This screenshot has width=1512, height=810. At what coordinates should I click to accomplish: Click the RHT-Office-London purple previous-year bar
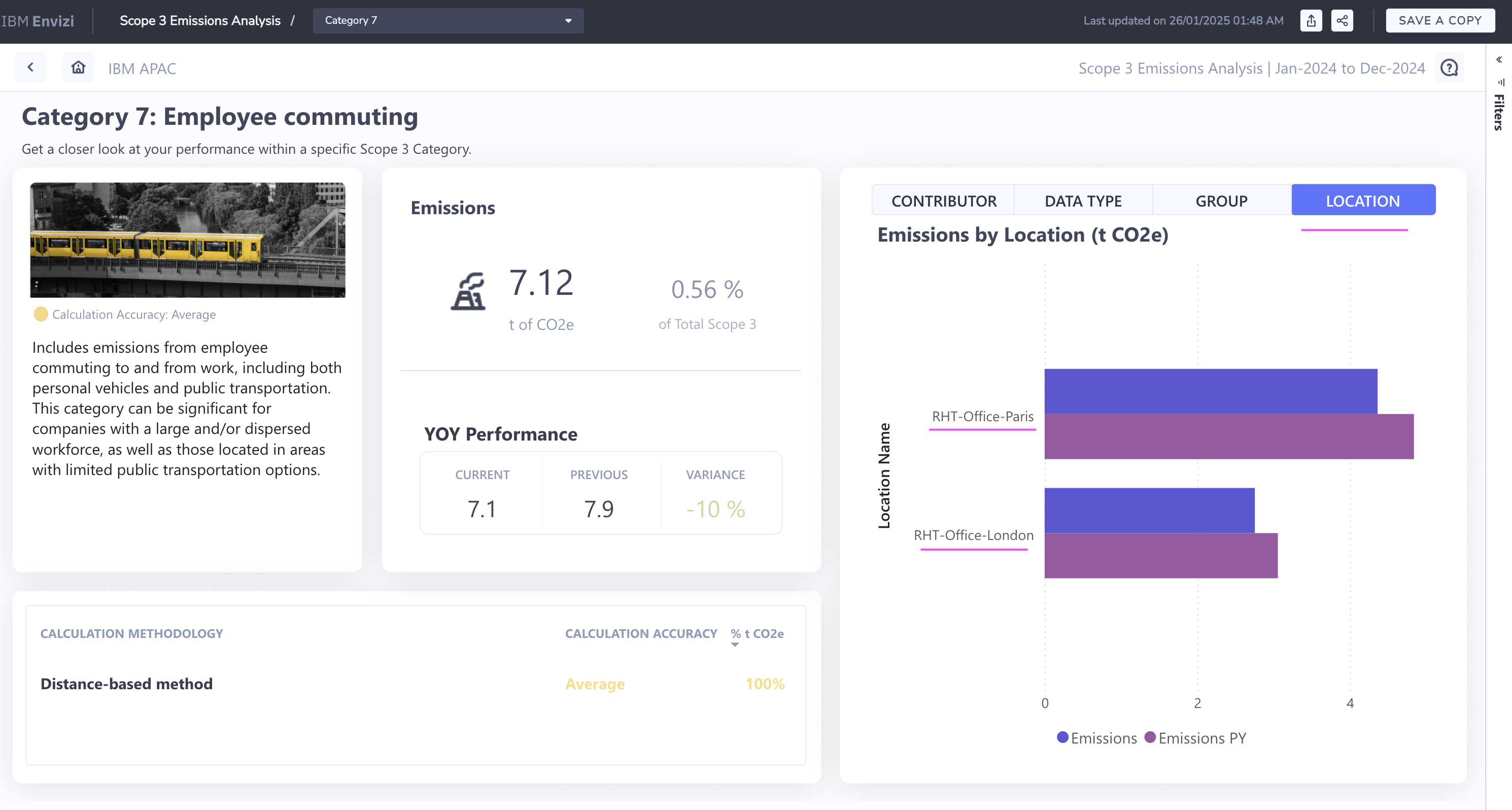[x=1160, y=555]
